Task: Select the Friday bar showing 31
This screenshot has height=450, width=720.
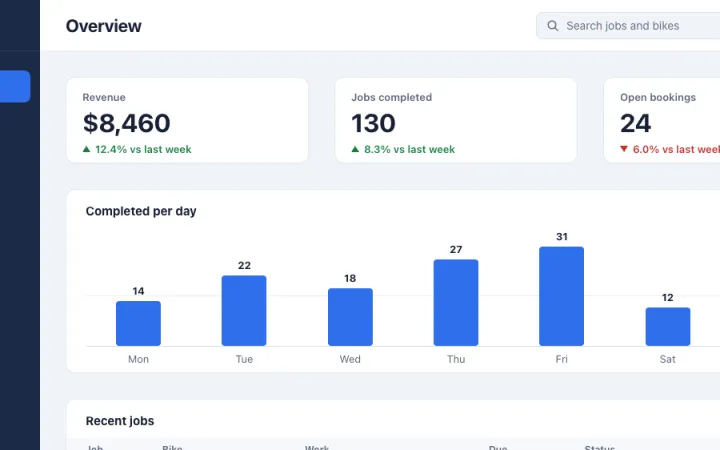Action: 562,296
